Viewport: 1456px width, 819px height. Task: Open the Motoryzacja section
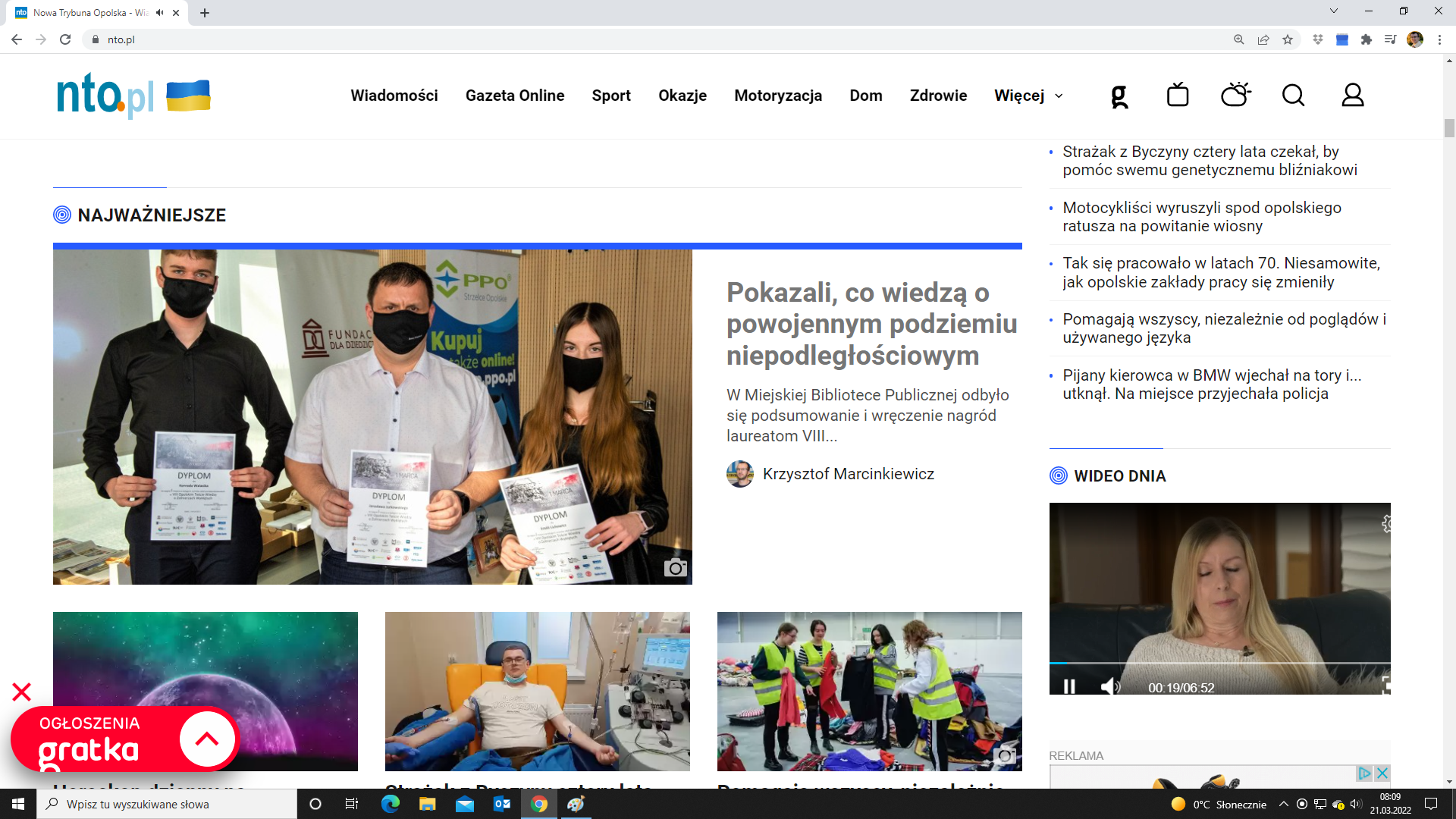click(x=778, y=96)
